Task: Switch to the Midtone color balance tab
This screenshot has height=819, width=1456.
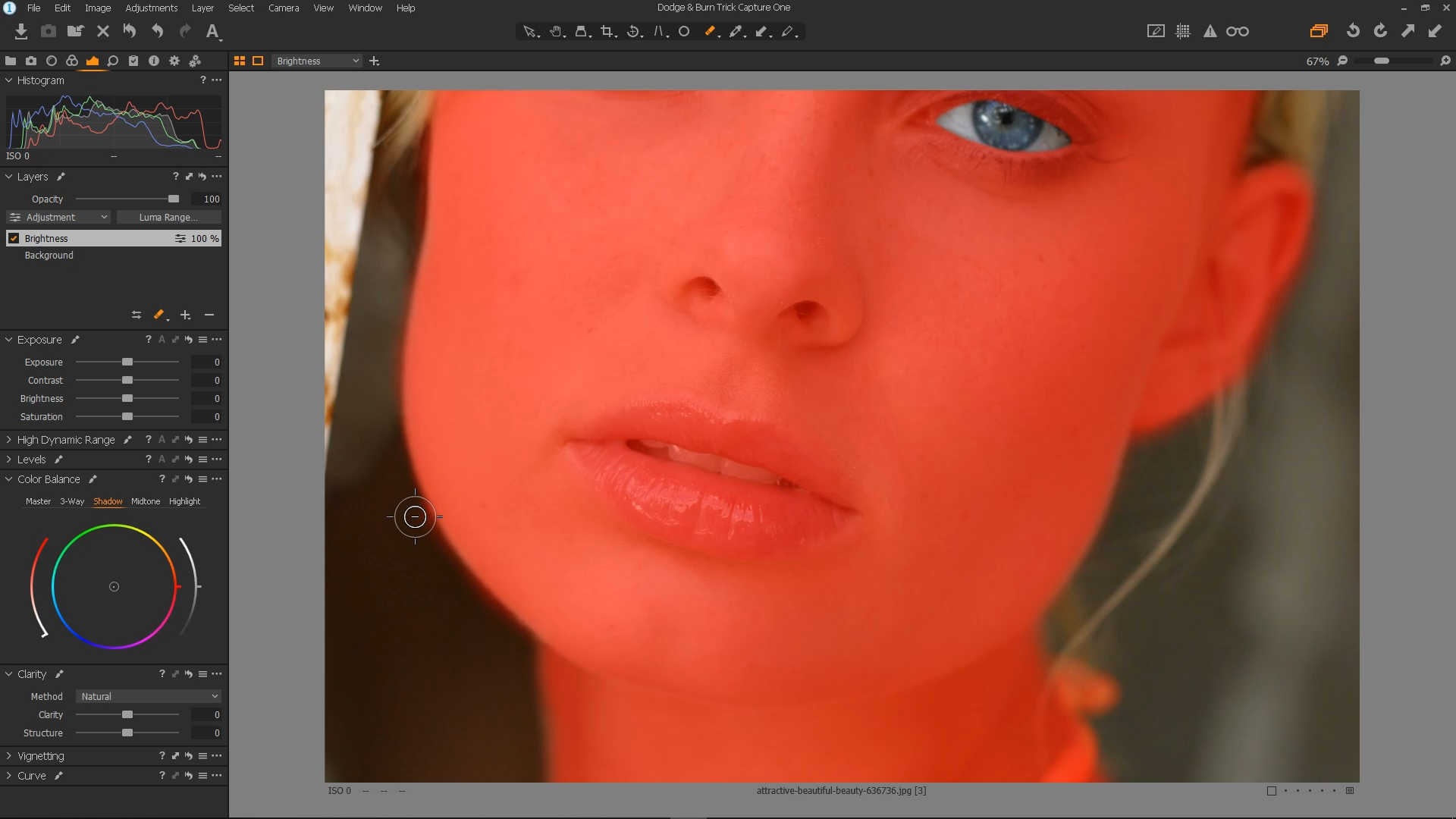Action: (146, 501)
